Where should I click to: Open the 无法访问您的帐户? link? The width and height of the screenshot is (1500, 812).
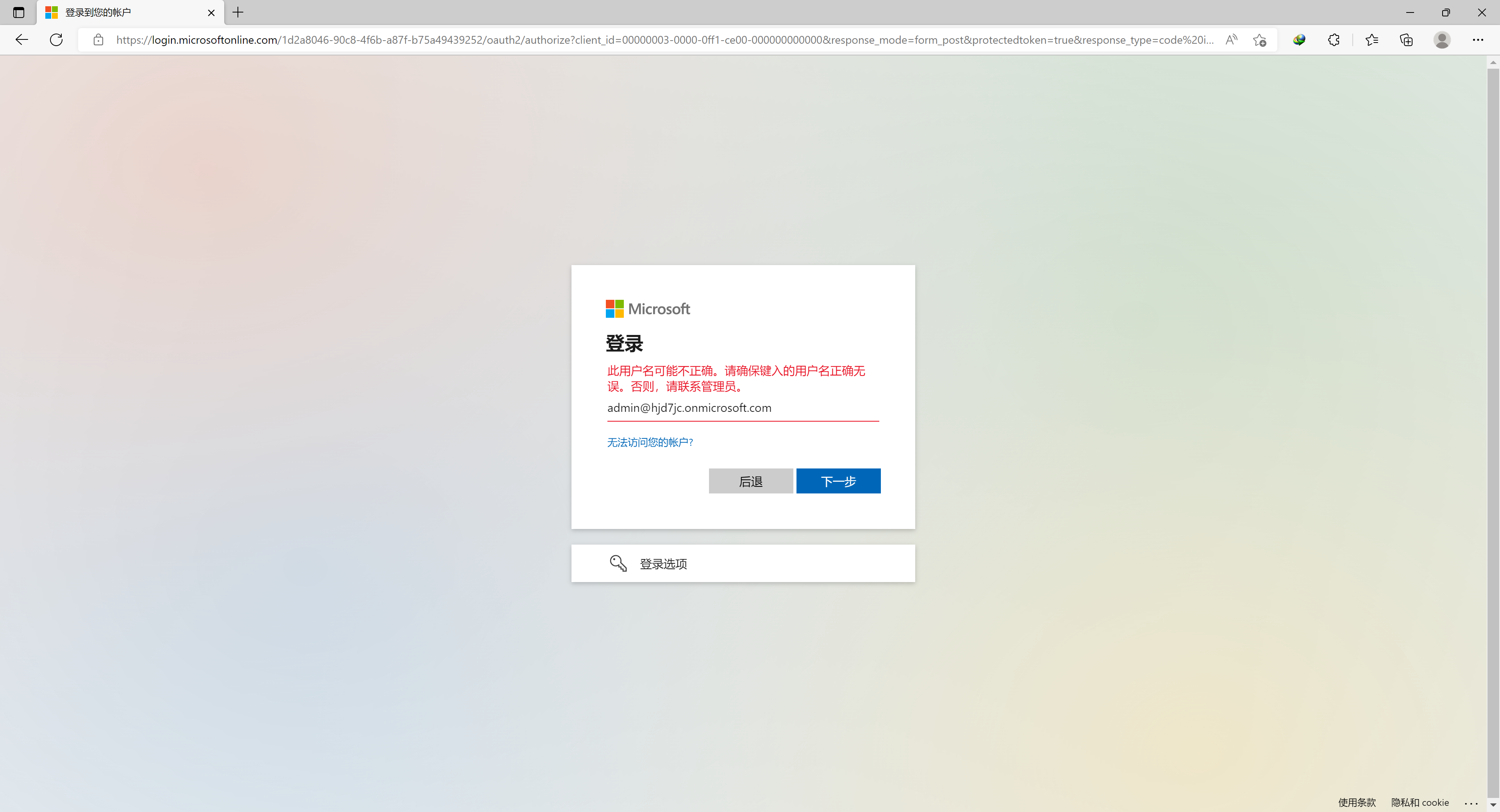point(650,442)
